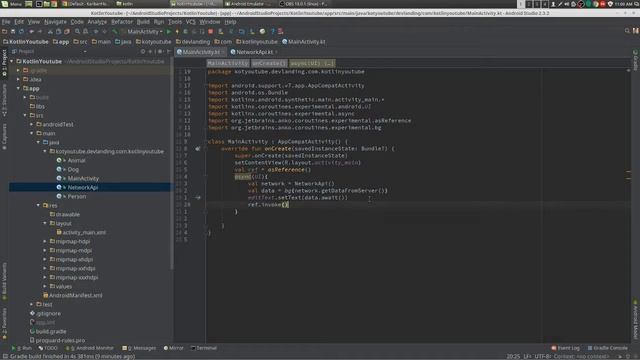Click Project panel settings gear icon
This screenshot has width=640, height=360.
coord(160,51)
